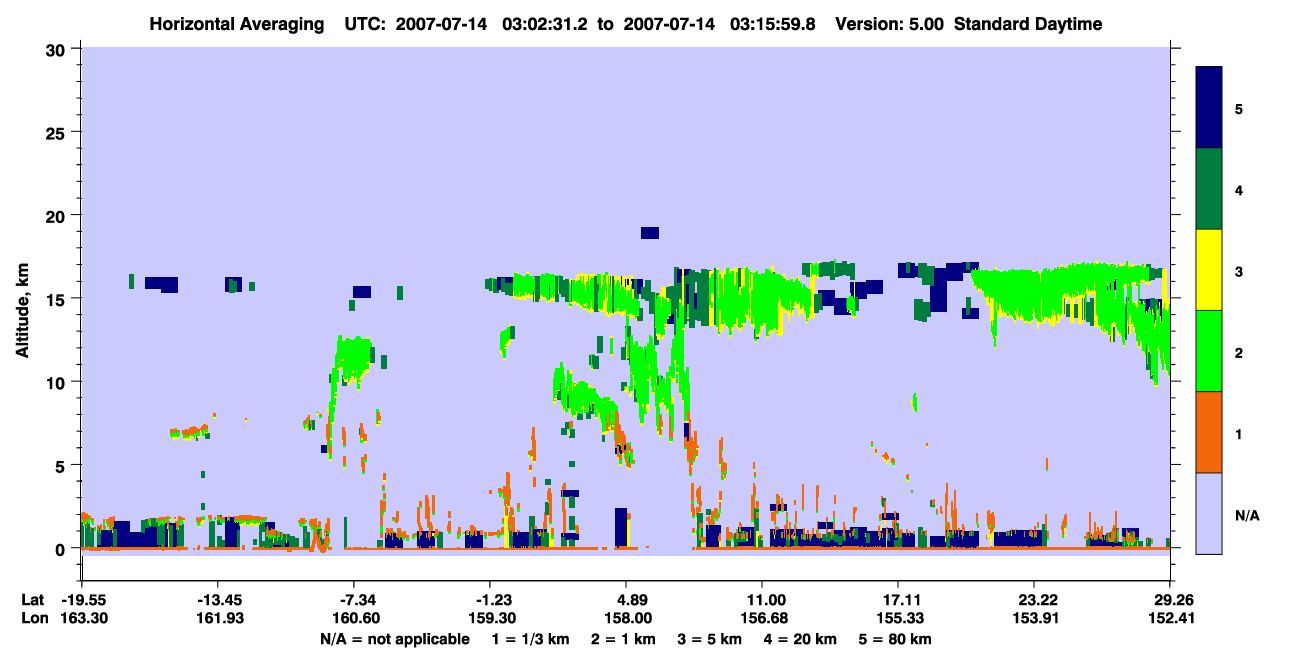1300x667 pixels.
Task: Click 'Standard Daytime' in the title
Action: (x=1028, y=24)
